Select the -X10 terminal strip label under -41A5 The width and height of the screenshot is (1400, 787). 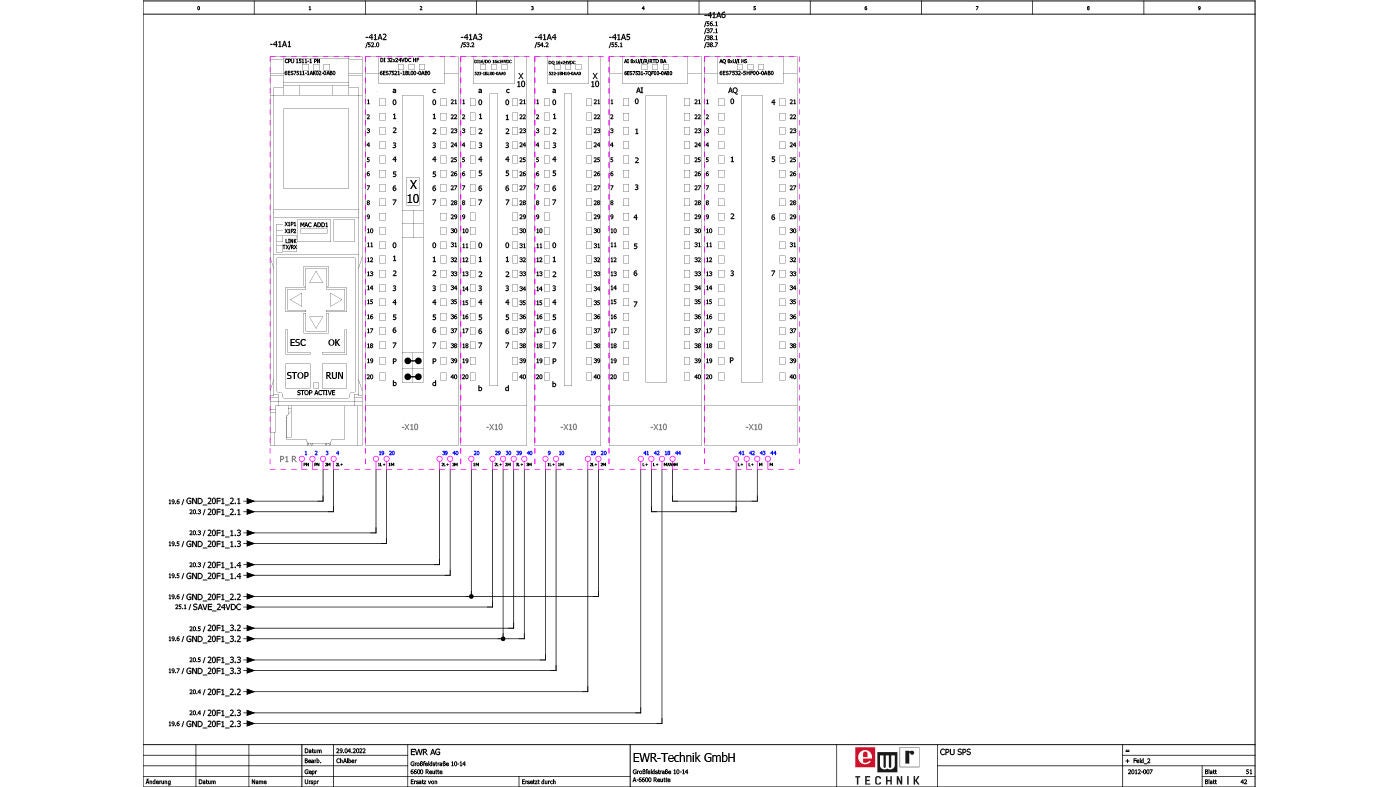(x=660, y=427)
